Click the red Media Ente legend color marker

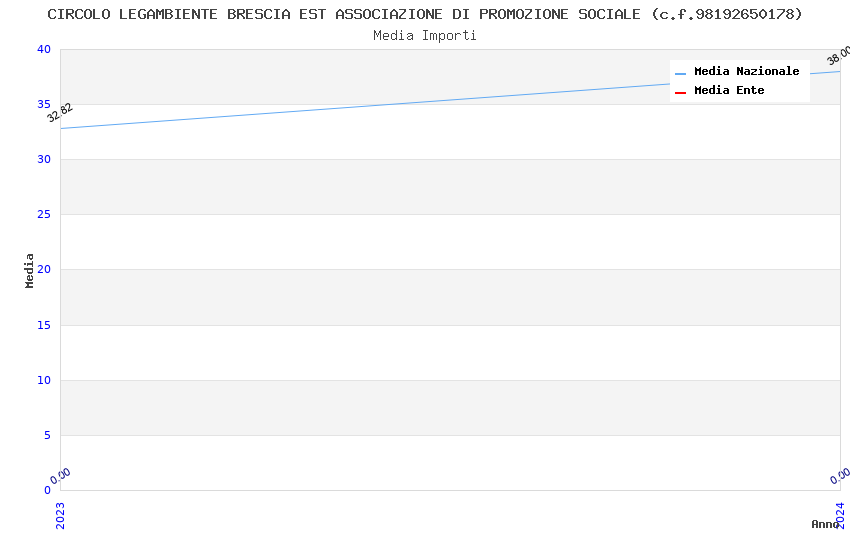coord(680,93)
